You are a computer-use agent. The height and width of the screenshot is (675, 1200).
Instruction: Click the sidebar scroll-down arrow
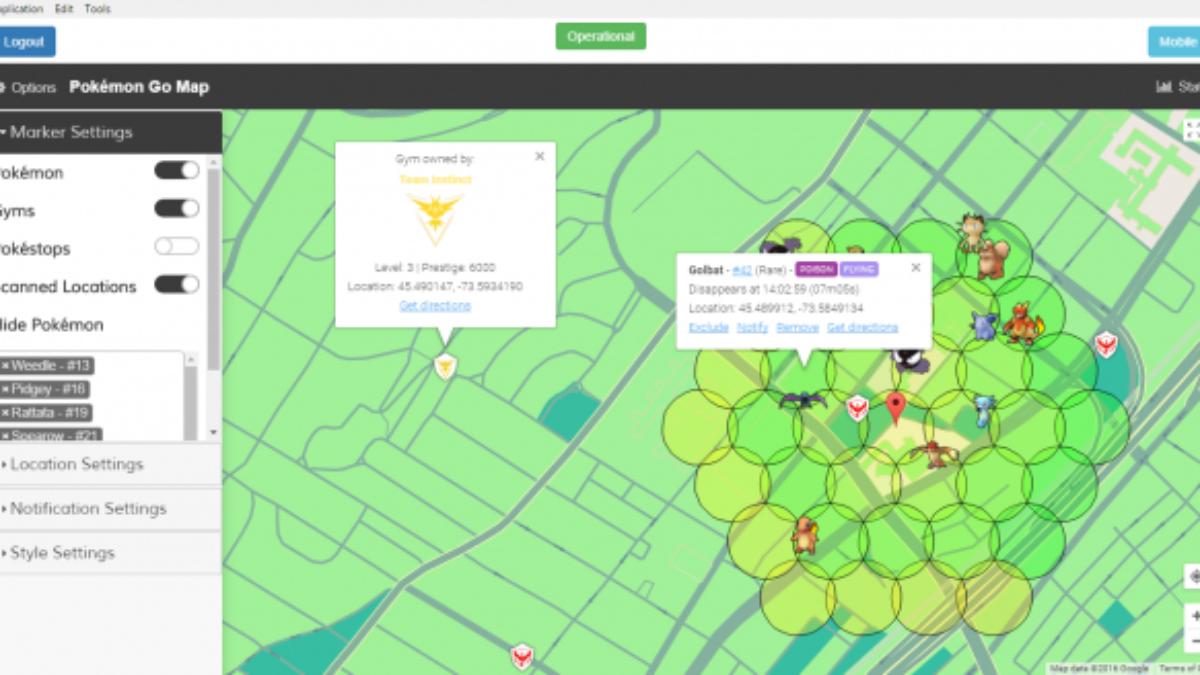click(214, 432)
